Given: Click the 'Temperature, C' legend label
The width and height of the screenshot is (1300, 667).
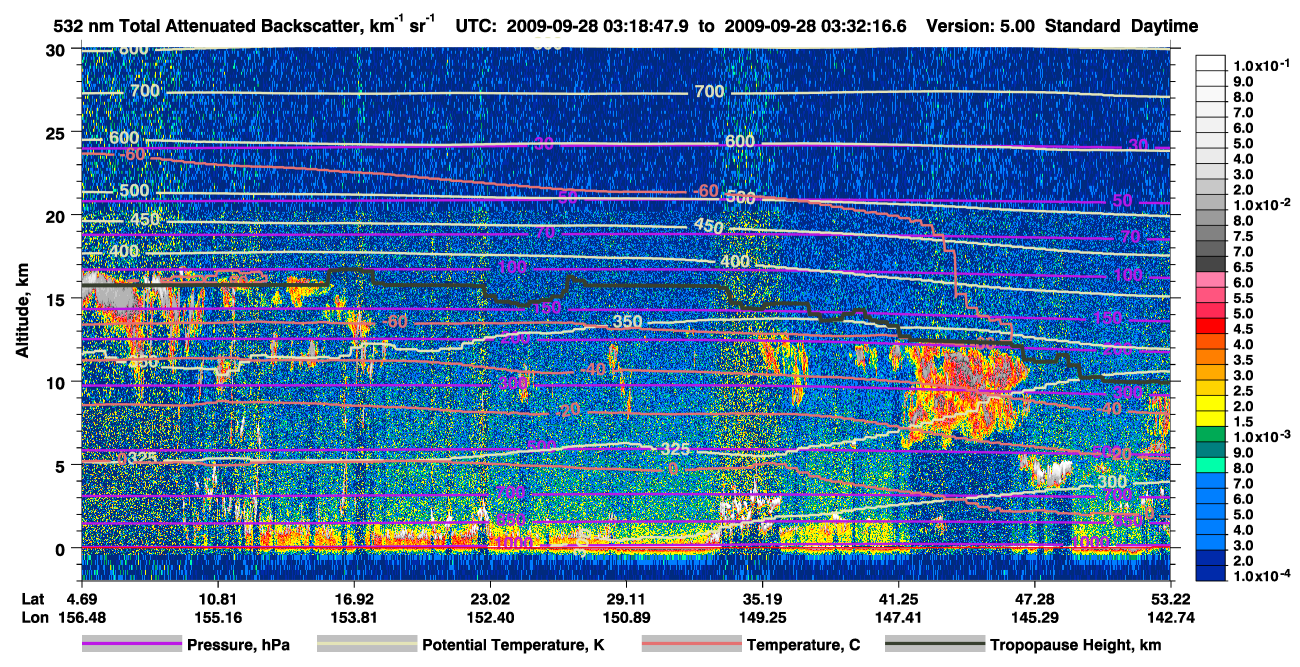Looking at the screenshot, I should 803,645.
